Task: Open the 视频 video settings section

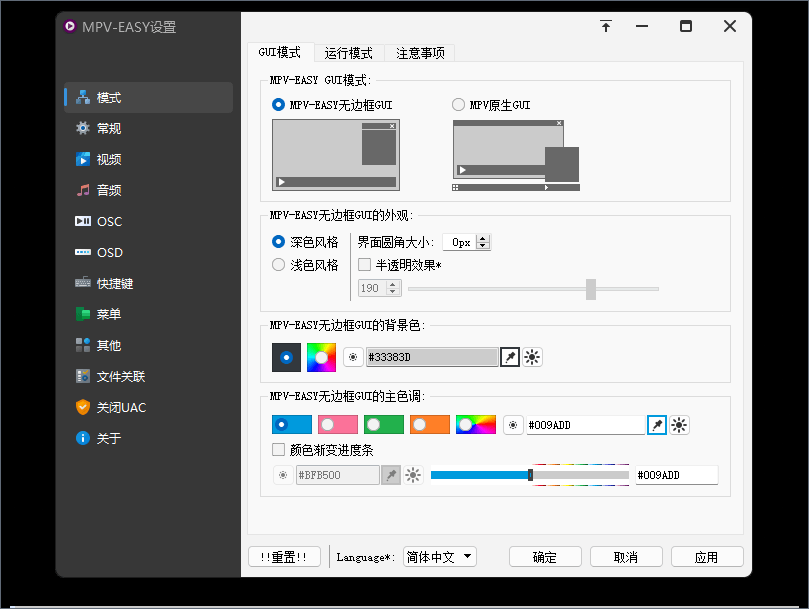Action: tap(109, 159)
